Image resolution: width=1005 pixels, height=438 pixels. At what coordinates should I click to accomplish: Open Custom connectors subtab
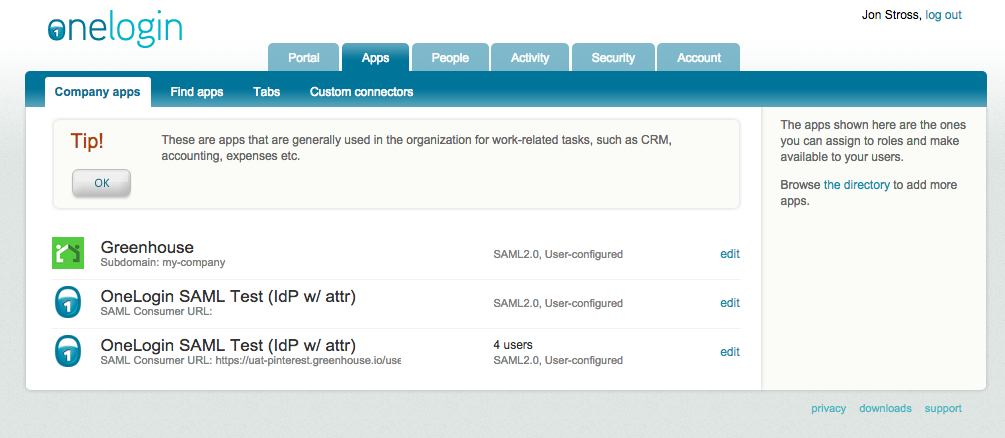(361, 92)
